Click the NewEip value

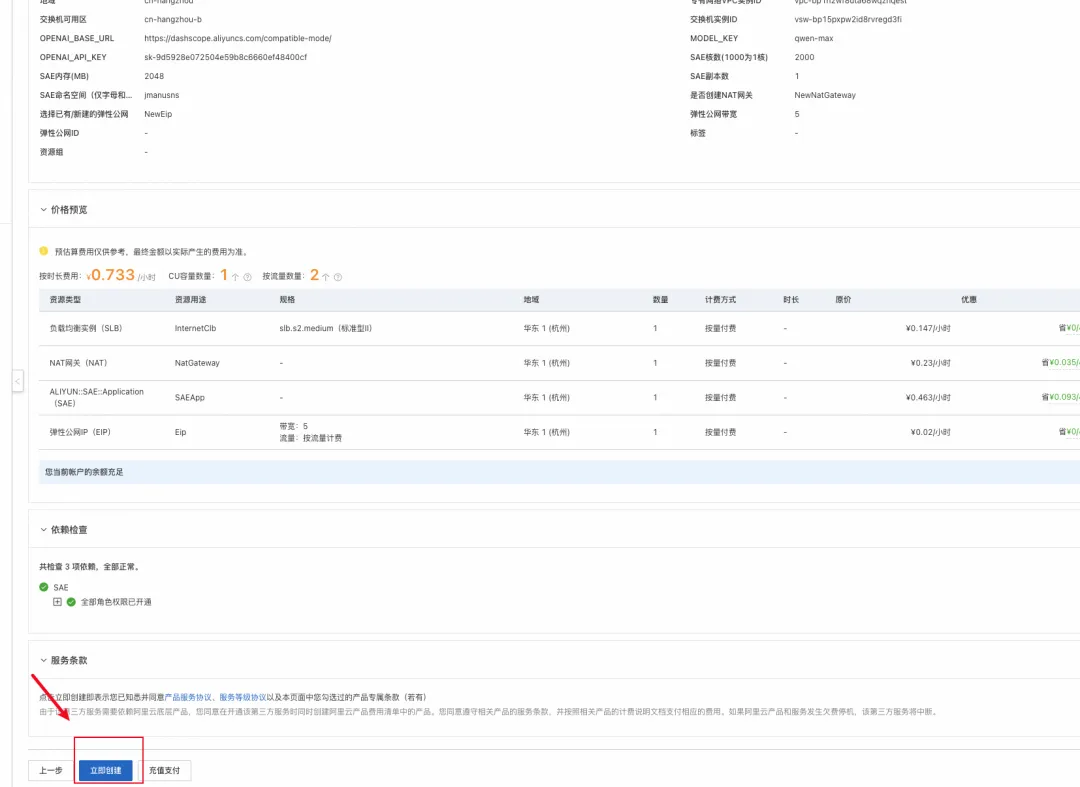click(x=158, y=114)
